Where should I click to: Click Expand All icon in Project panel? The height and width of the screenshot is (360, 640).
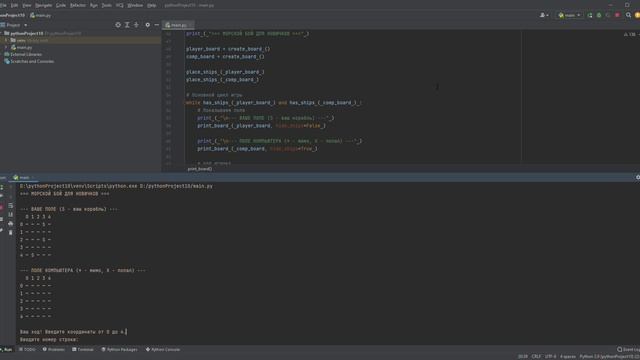click(127, 25)
